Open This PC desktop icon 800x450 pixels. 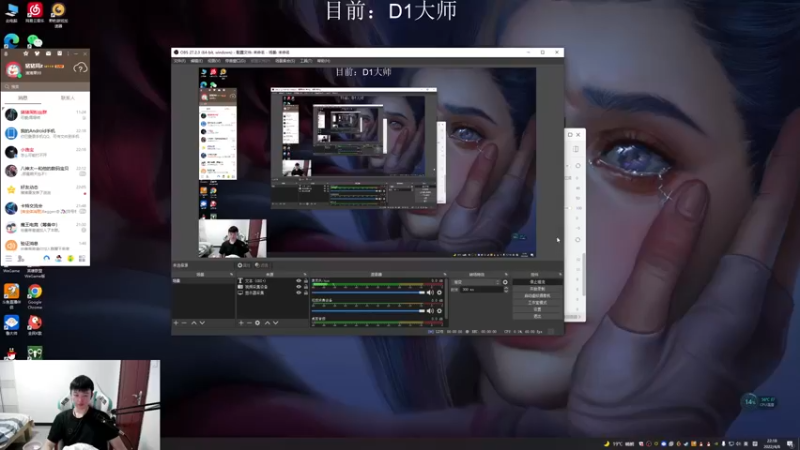11,13
